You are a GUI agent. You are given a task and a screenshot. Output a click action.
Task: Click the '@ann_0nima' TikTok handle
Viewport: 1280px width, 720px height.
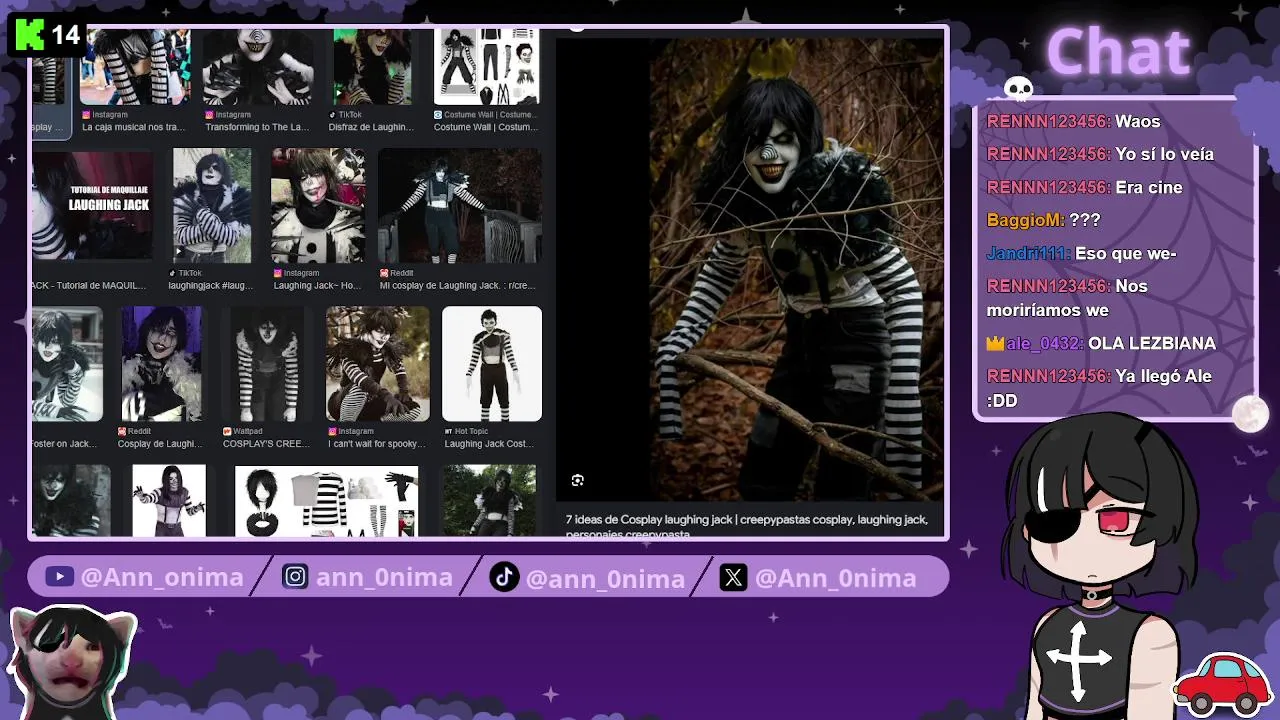[605, 578]
